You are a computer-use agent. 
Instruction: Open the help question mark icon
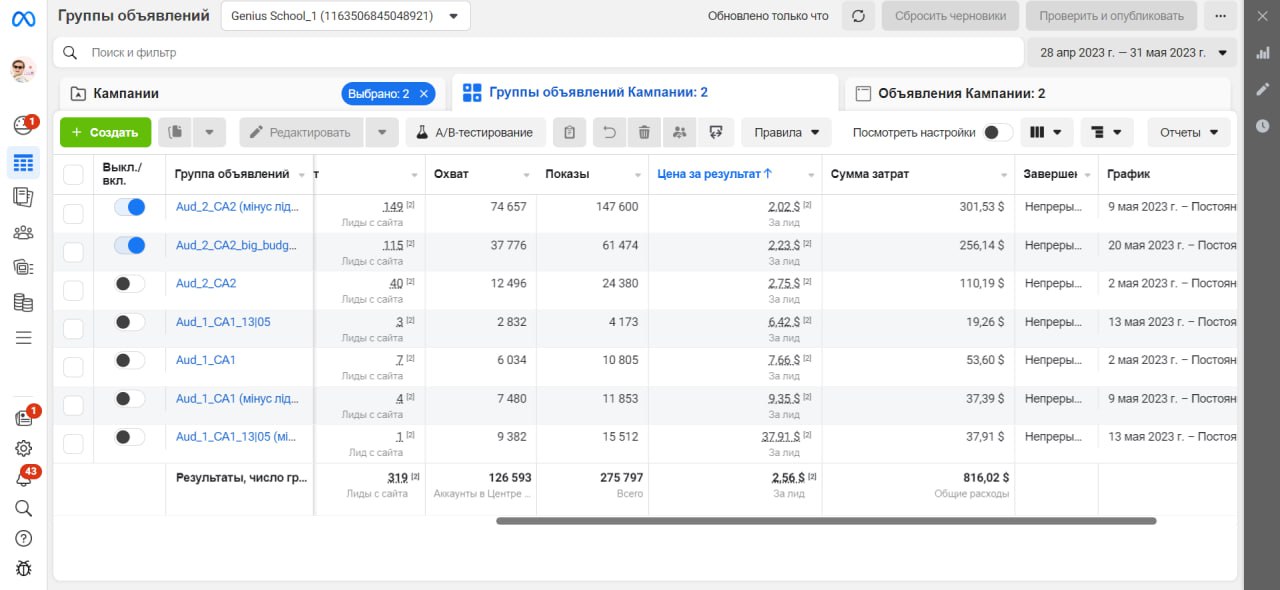(23, 538)
